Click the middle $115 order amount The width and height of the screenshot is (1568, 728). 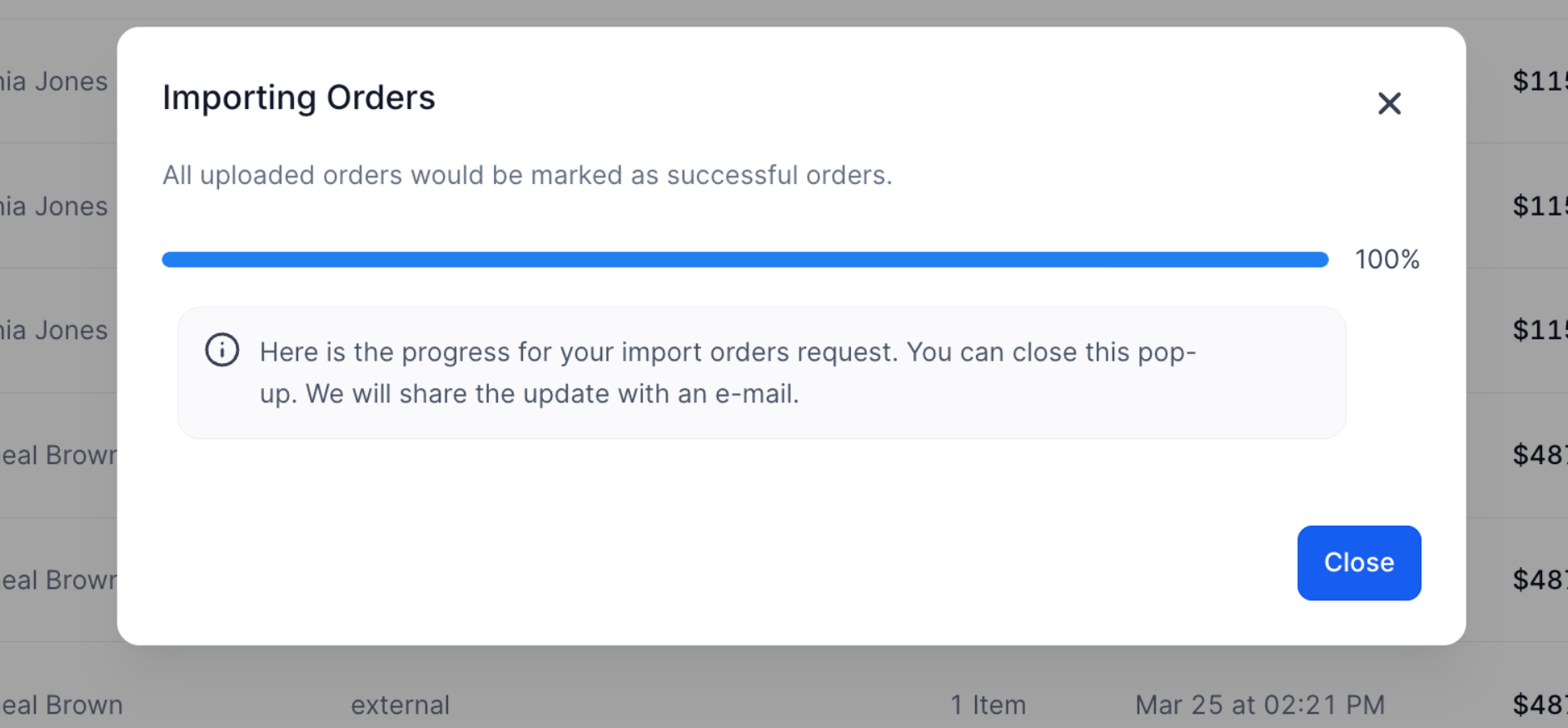coord(1539,207)
